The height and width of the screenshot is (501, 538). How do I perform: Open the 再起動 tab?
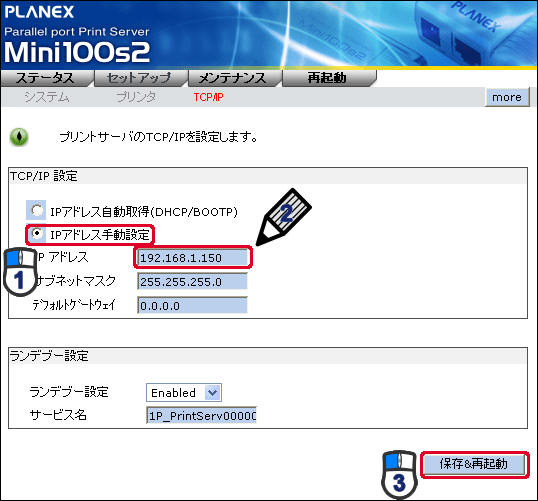point(329,78)
